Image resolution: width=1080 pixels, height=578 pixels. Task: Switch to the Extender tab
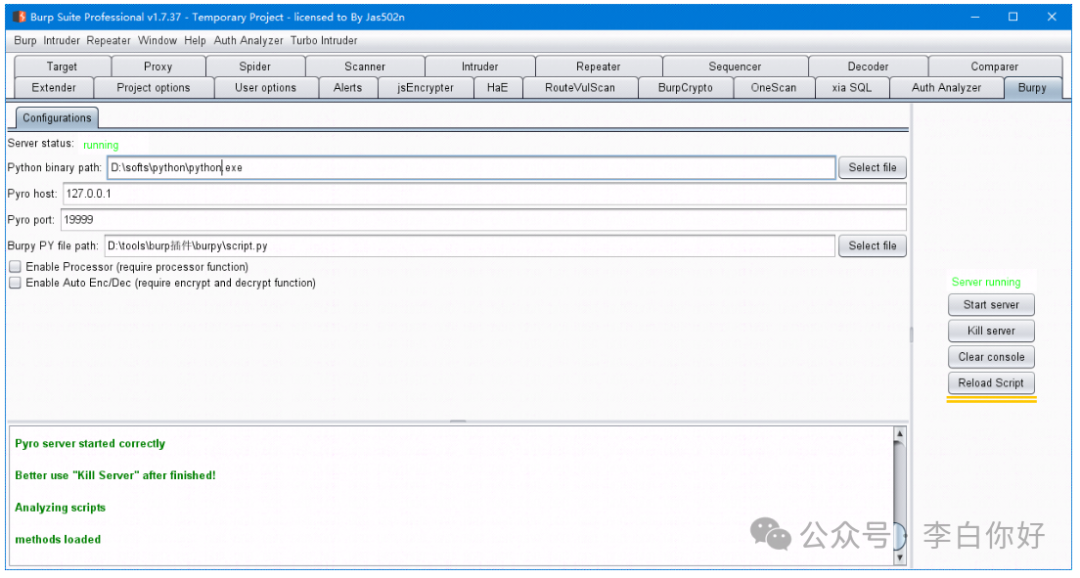[x=54, y=87]
